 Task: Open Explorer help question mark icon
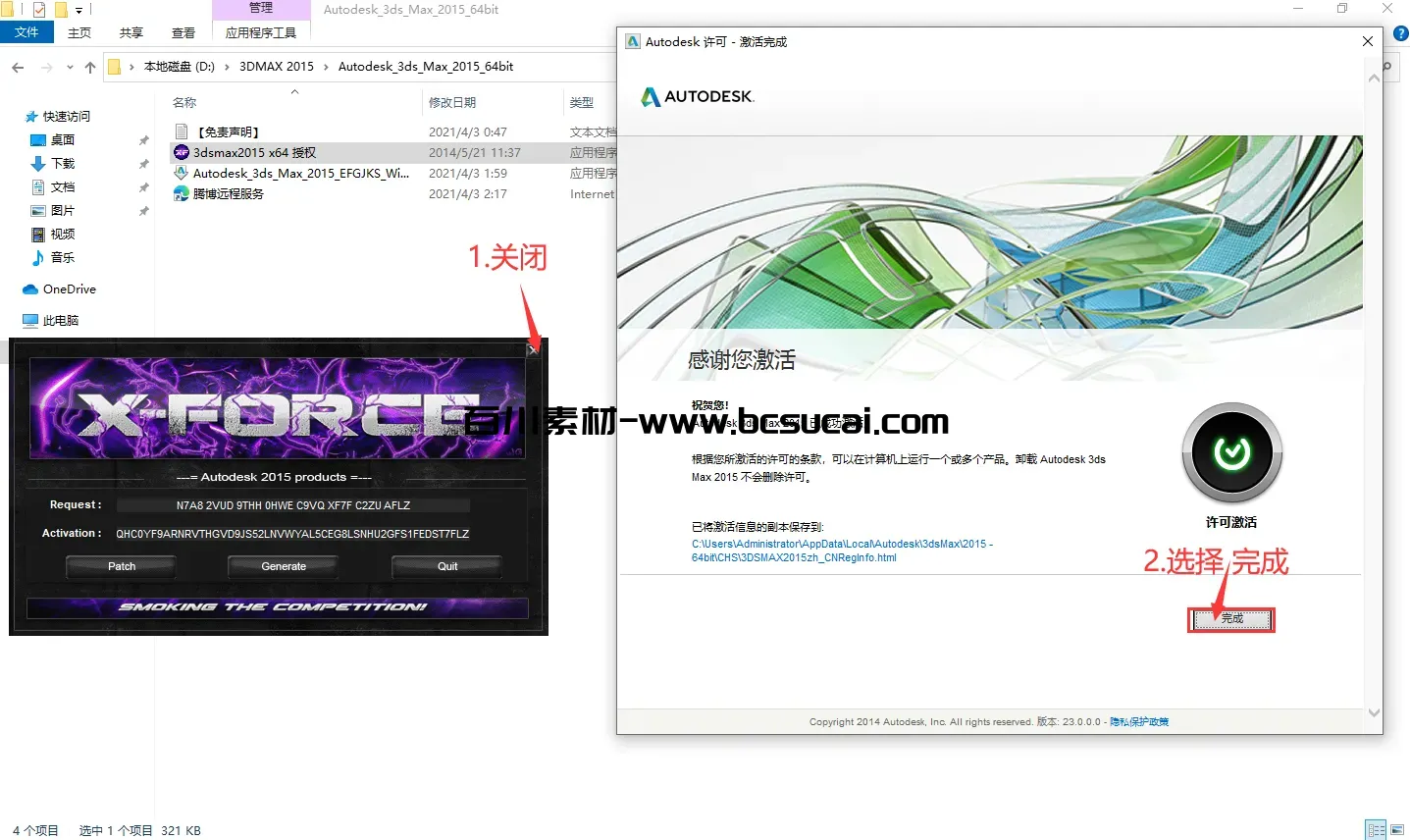point(1401,32)
